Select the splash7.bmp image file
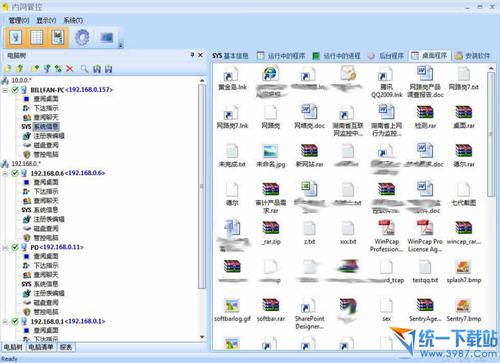This screenshot has height=363, width=500. pos(464,272)
